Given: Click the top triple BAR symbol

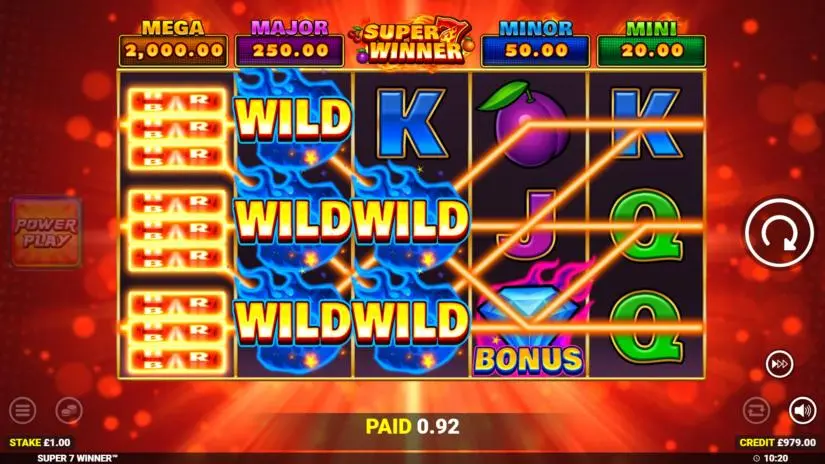Looking at the screenshot, I should tap(176, 127).
